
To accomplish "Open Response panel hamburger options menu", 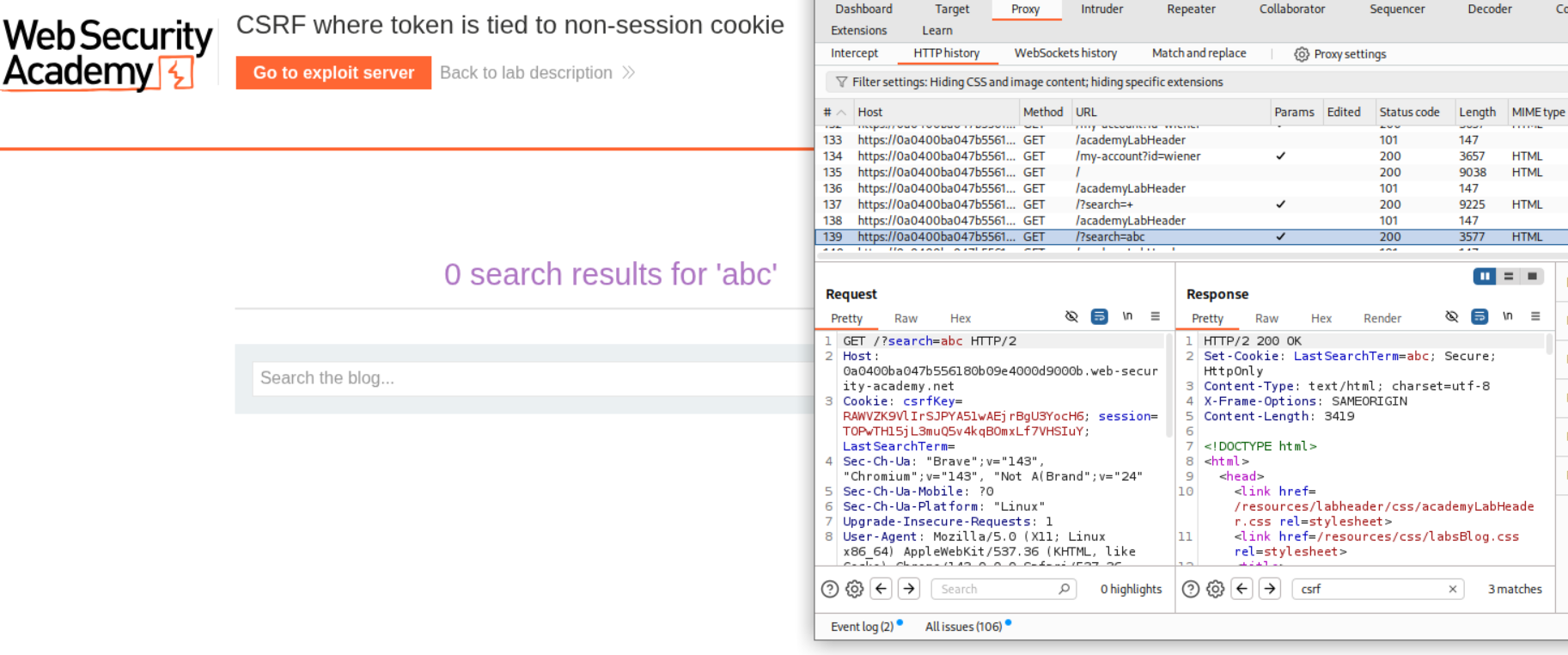I will tap(1534, 317).
